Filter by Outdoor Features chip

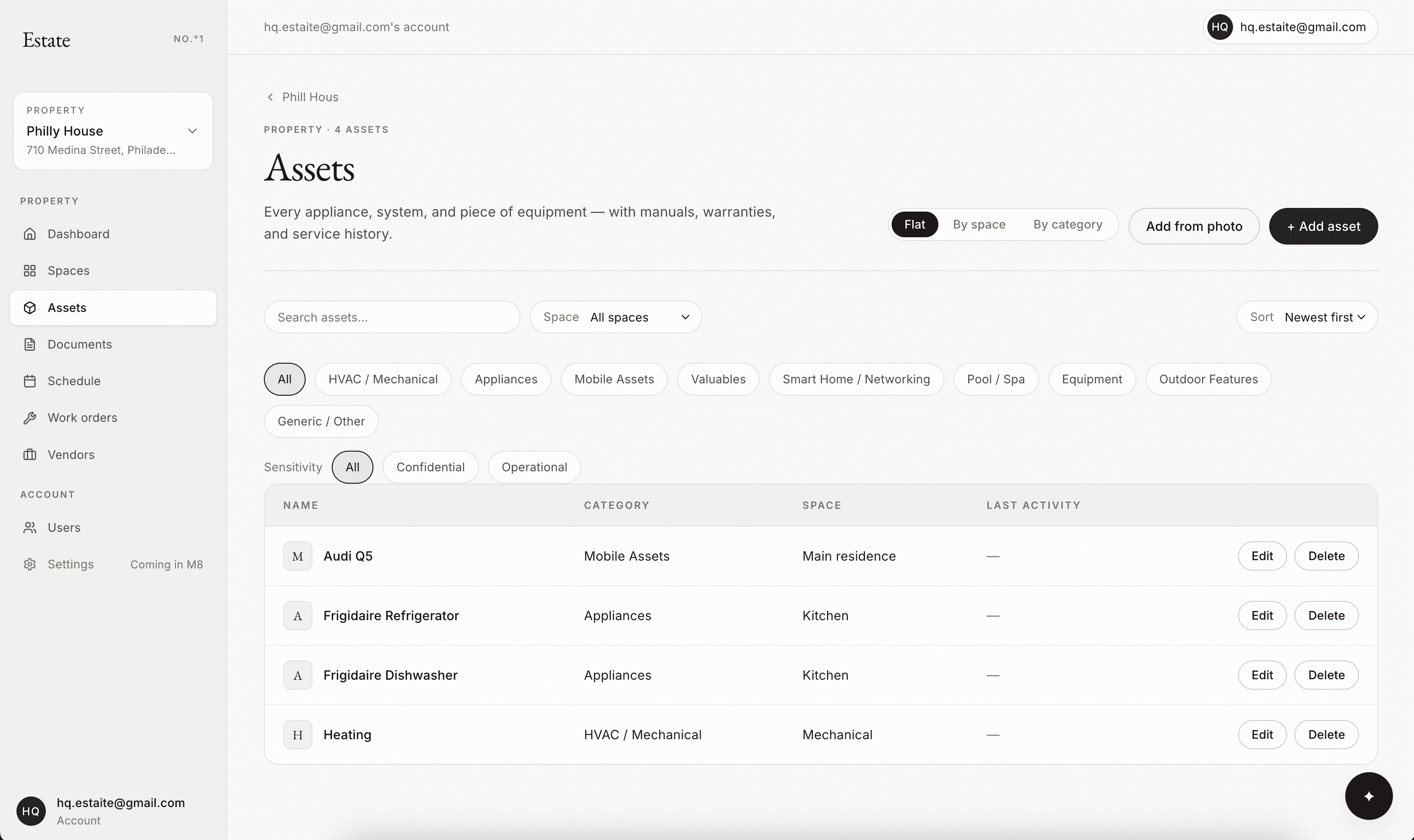coord(1208,379)
